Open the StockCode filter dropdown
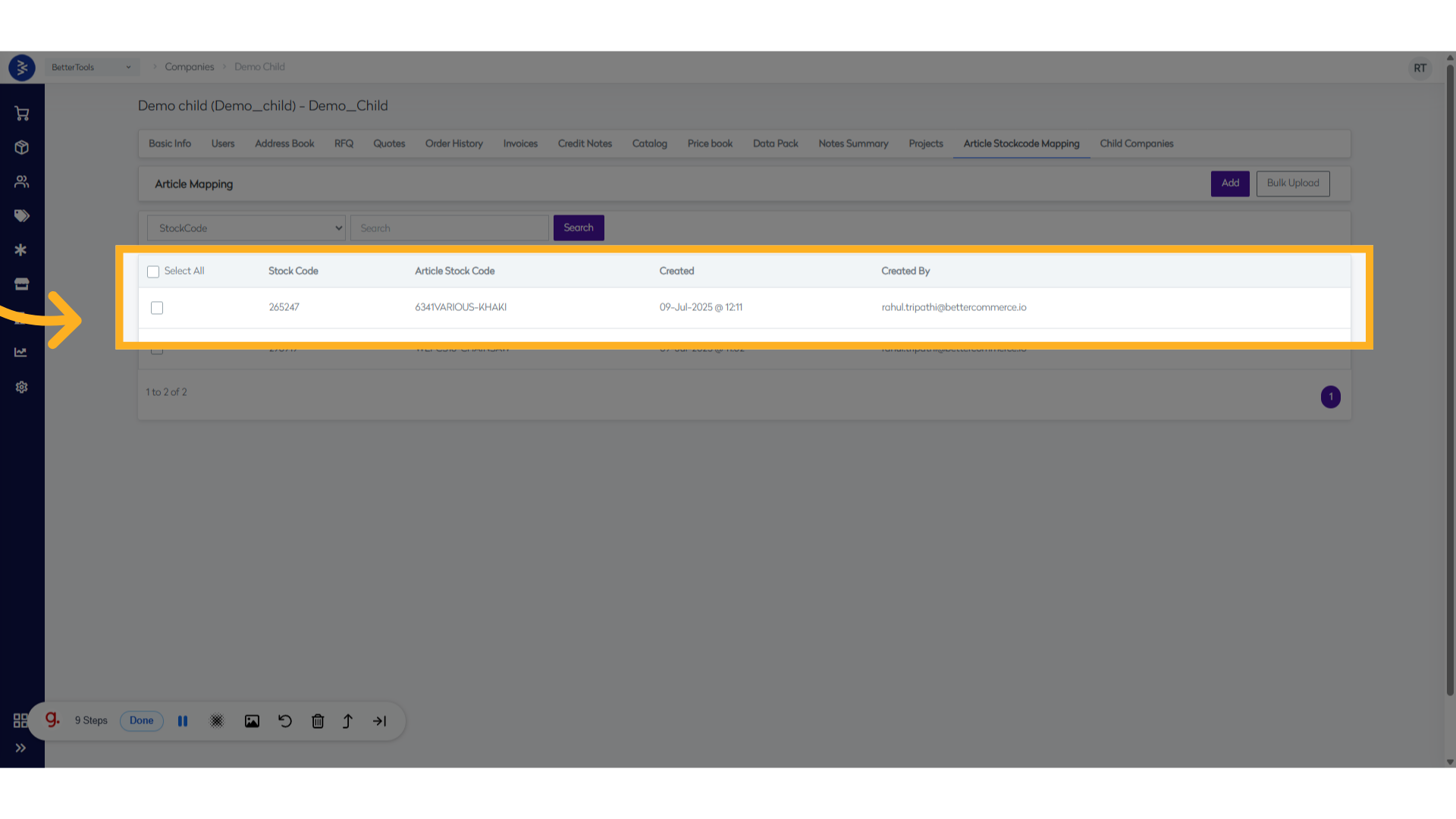 [246, 228]
